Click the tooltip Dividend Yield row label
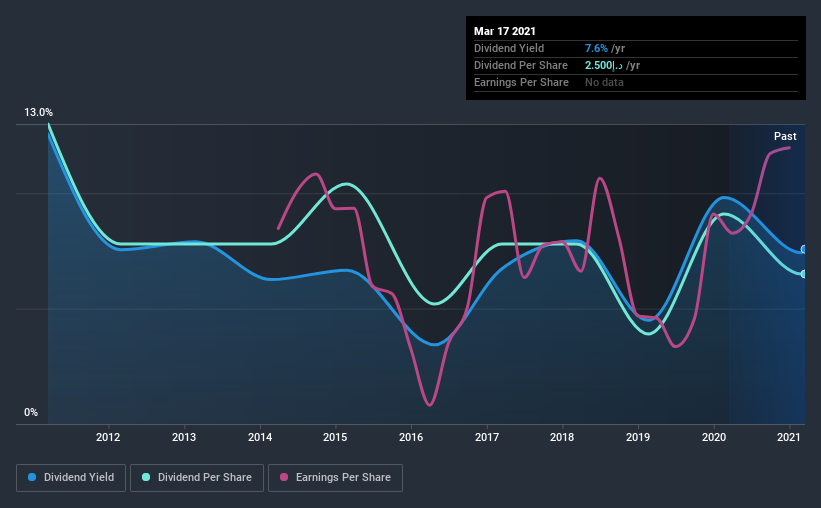The height and width of the screenshot is (508, 821). coord(509,48)
